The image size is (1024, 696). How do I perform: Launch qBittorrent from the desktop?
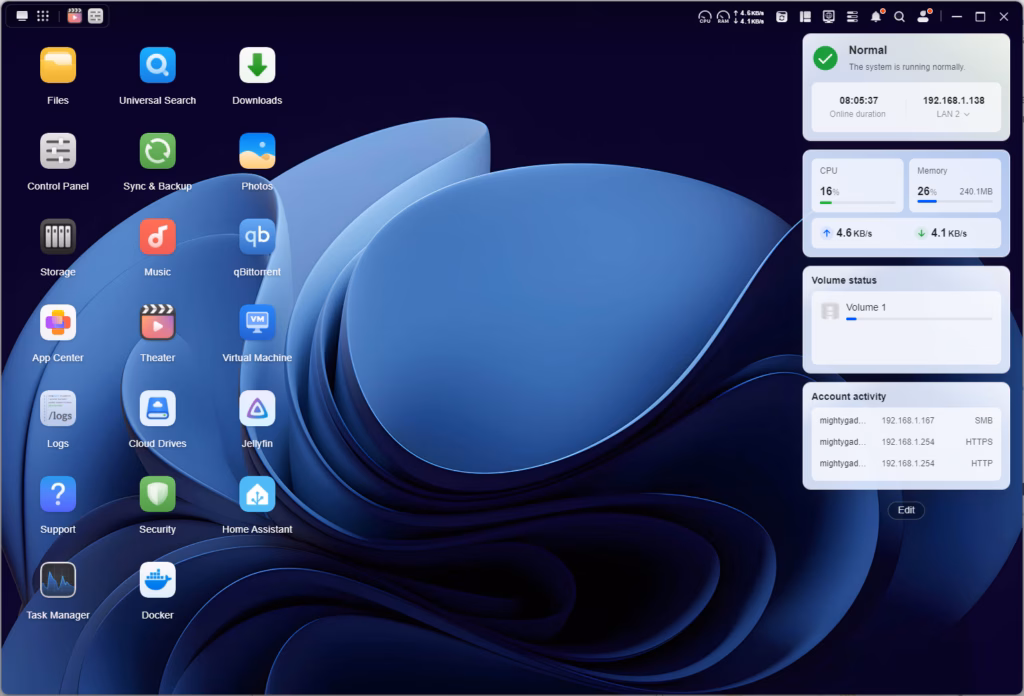(257, 238)
